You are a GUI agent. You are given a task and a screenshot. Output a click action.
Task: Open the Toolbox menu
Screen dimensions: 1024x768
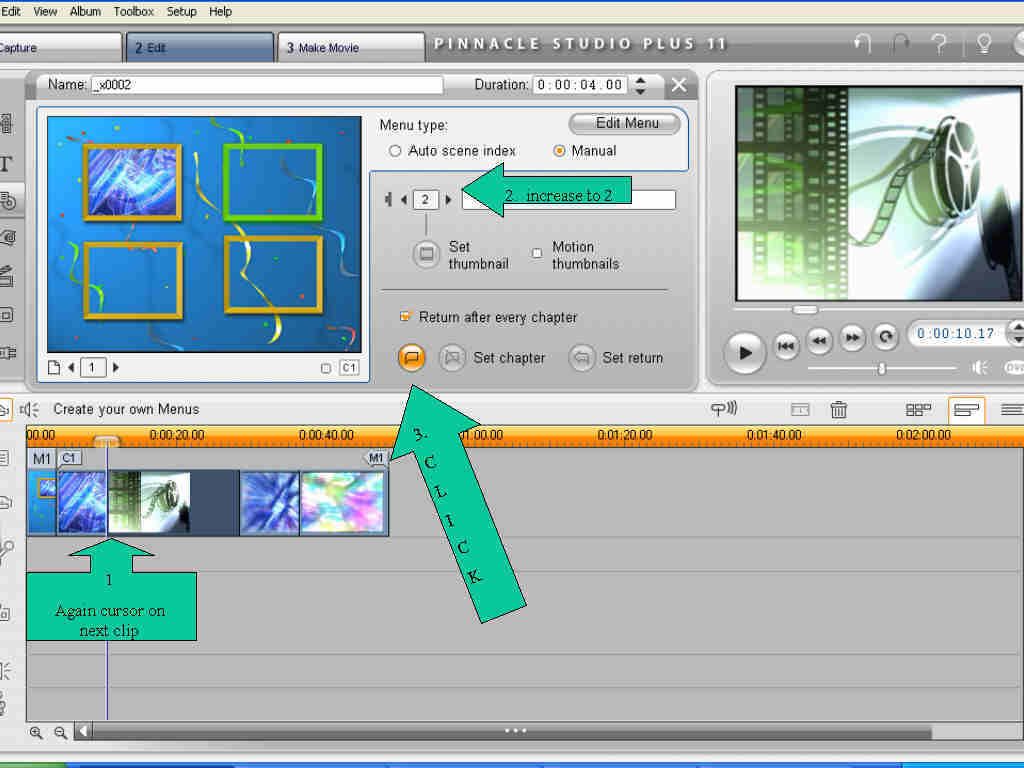(133, 12)
